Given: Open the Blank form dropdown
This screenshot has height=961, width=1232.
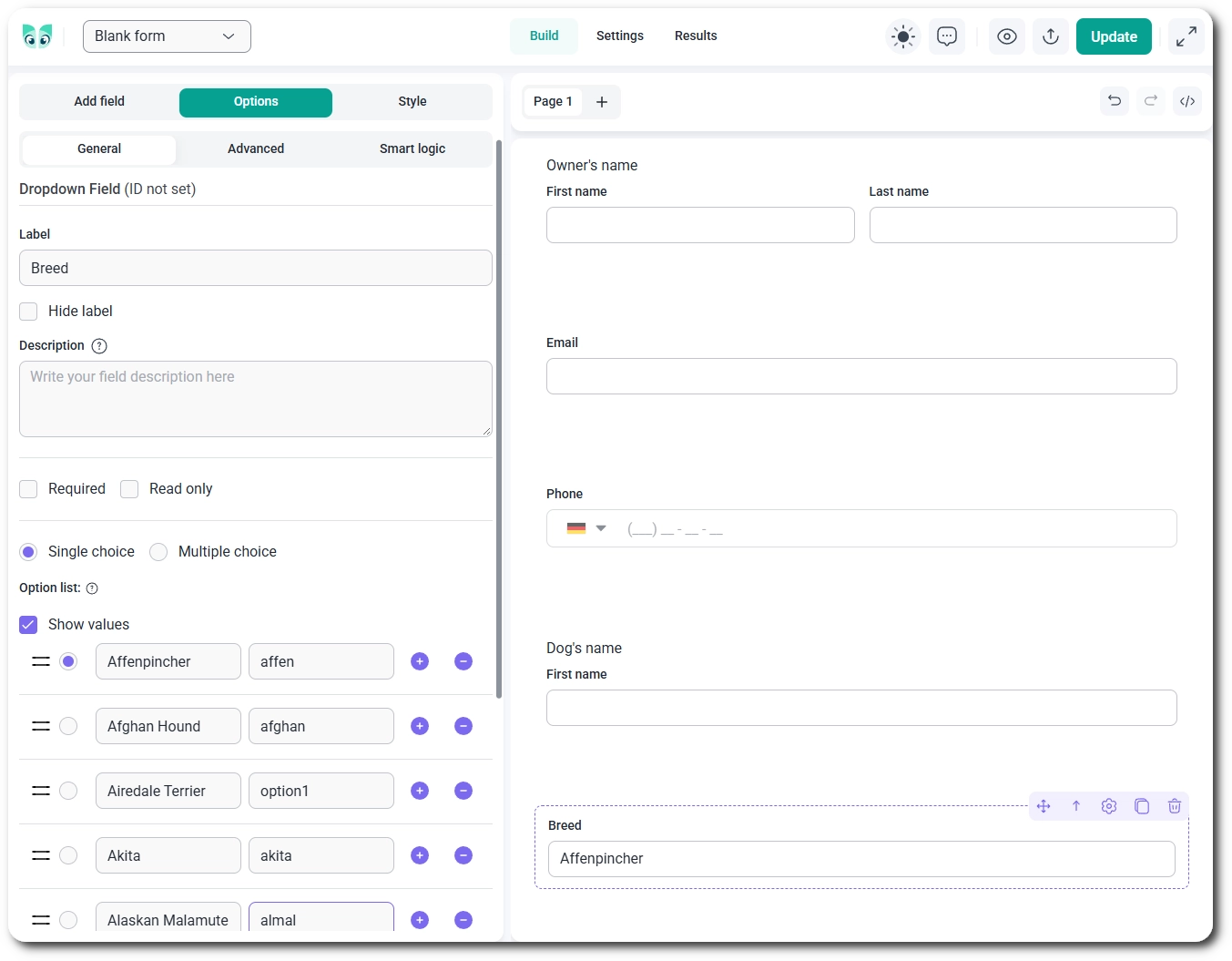Looking at the screenshot, I should tap(167, 36).
